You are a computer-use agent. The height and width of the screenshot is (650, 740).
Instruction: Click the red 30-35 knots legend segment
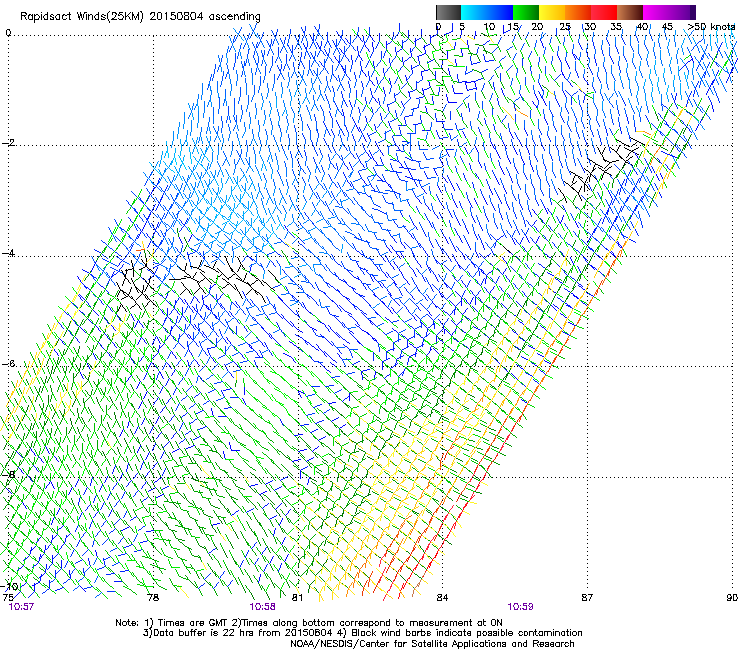[x=604, y=12]
